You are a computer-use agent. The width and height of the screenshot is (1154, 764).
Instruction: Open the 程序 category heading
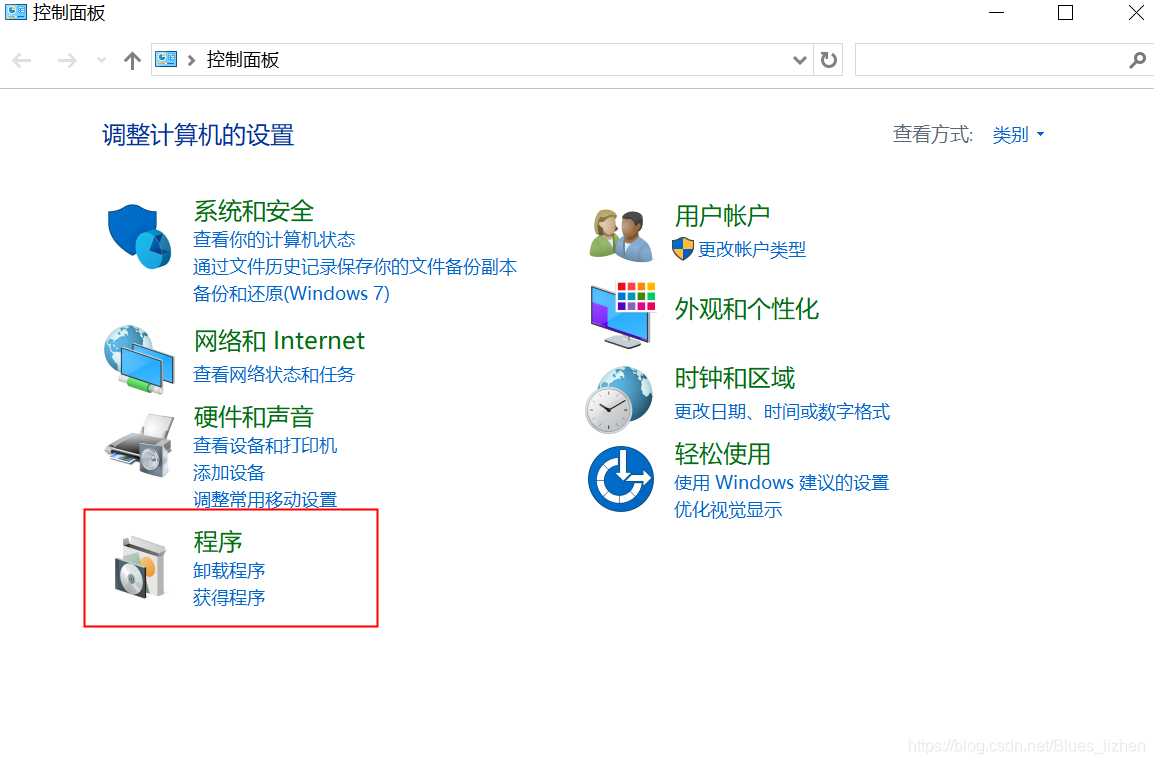218,542
